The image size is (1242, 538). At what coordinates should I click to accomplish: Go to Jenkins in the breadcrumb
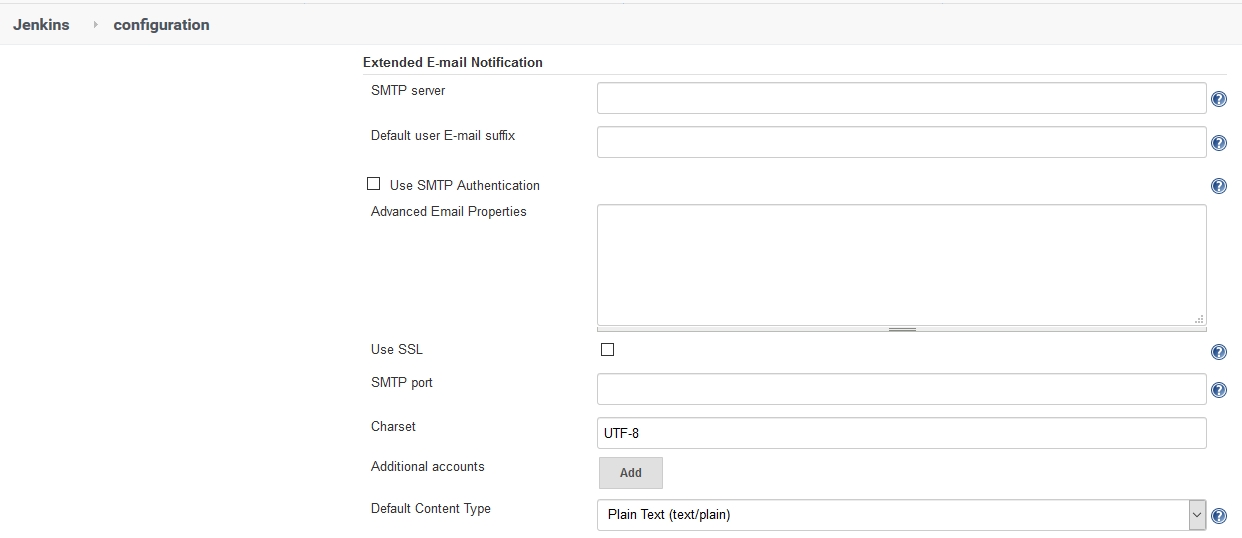pos(41,25)
